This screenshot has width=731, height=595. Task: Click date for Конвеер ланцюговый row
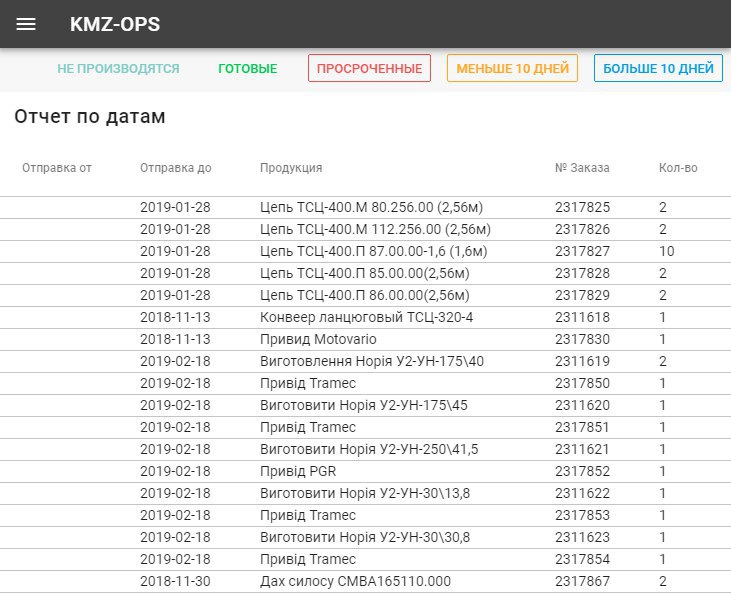click(175, 317)
